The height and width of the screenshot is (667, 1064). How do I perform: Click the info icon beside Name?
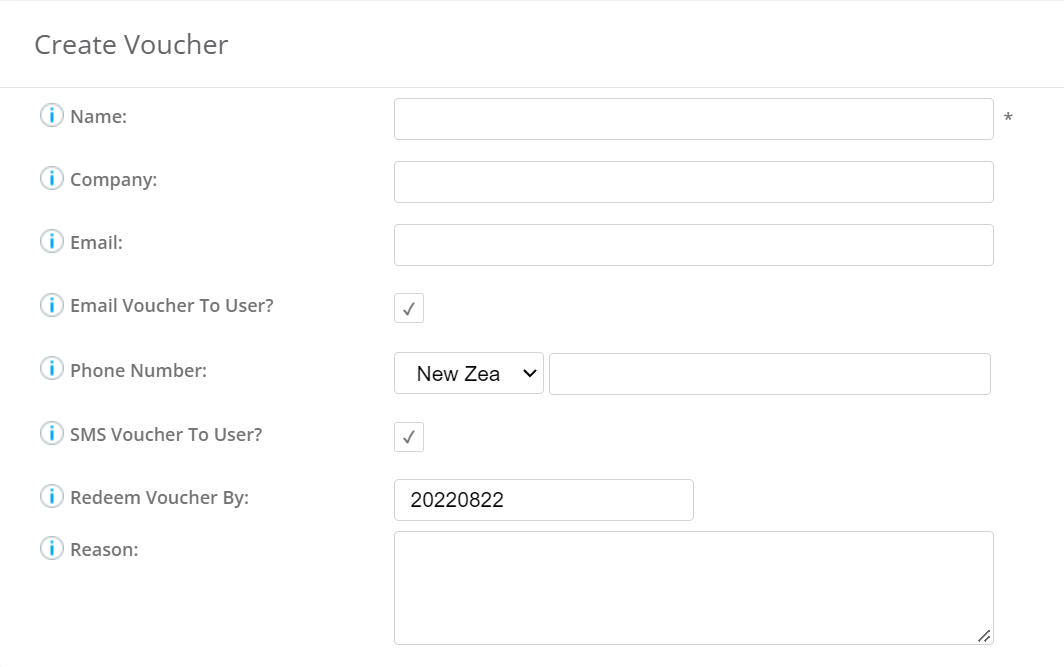pos(51,115)
